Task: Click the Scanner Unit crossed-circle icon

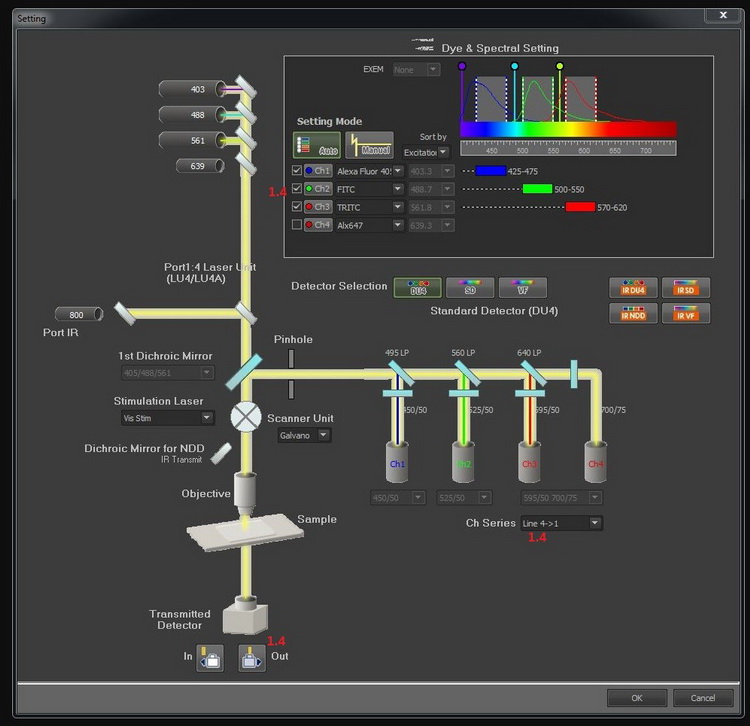Action: coord(246,417)
